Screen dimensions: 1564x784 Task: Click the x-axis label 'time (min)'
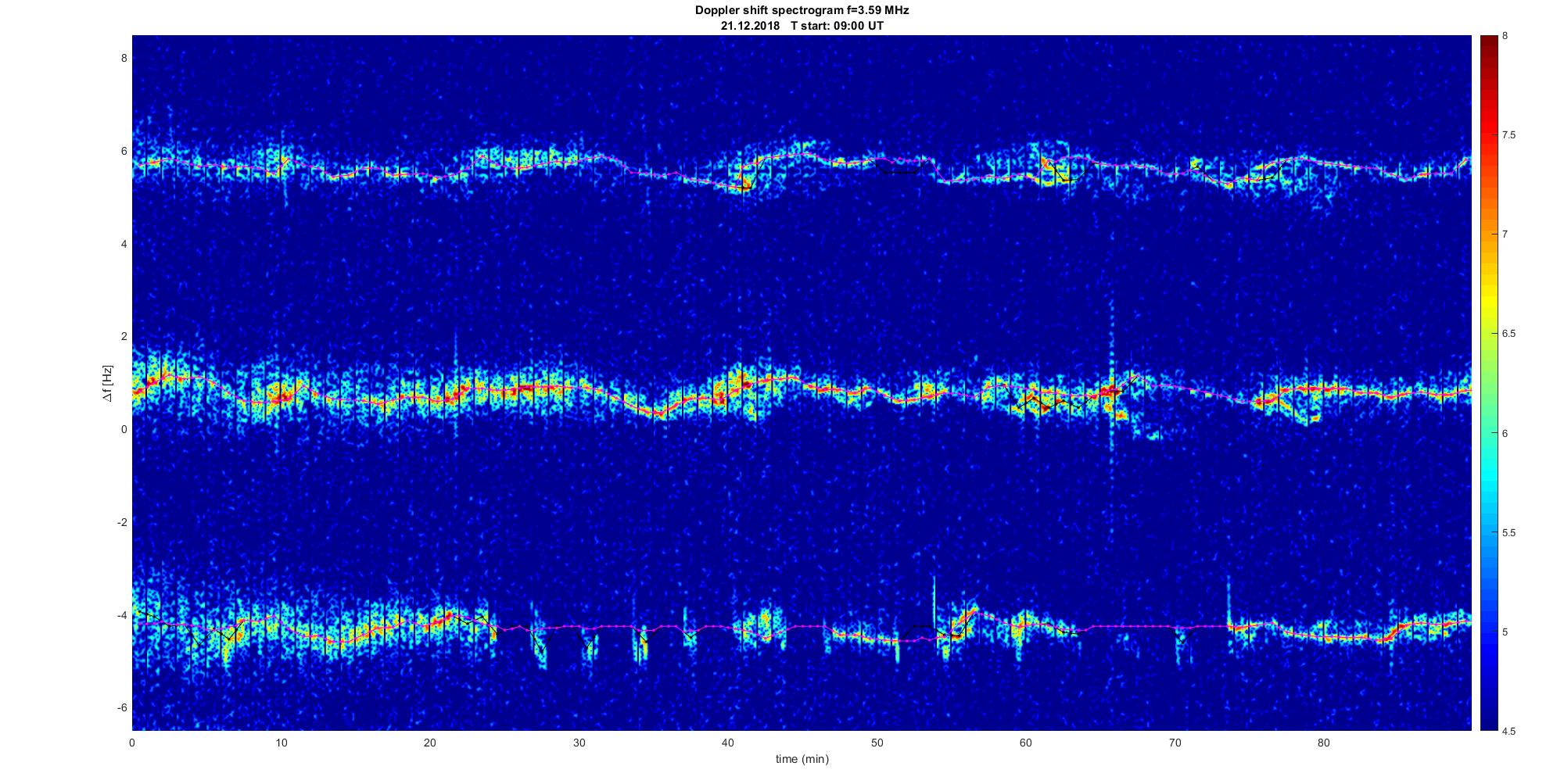tap(802, 759)
